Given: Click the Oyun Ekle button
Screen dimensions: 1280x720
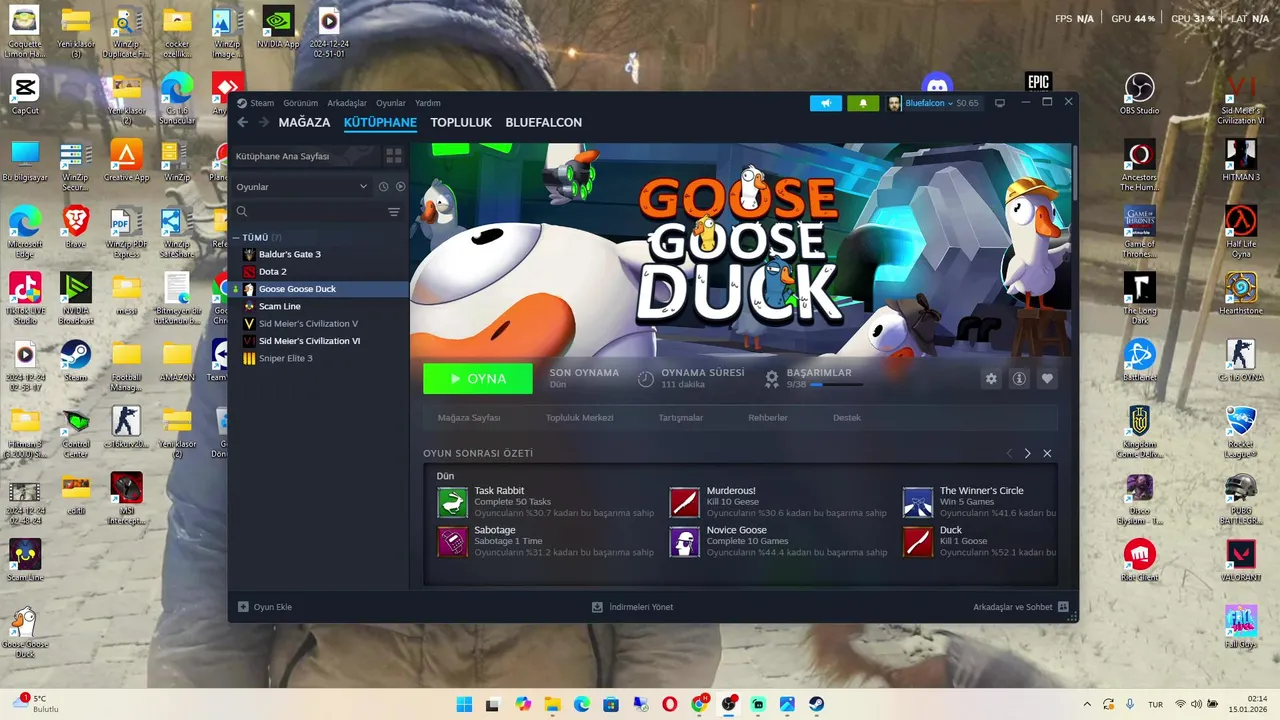Looking at the screenshot, I should [x=265, y=607].
